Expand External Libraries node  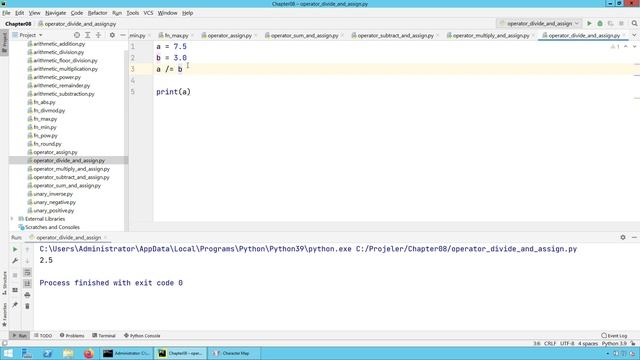coord(12,219)
